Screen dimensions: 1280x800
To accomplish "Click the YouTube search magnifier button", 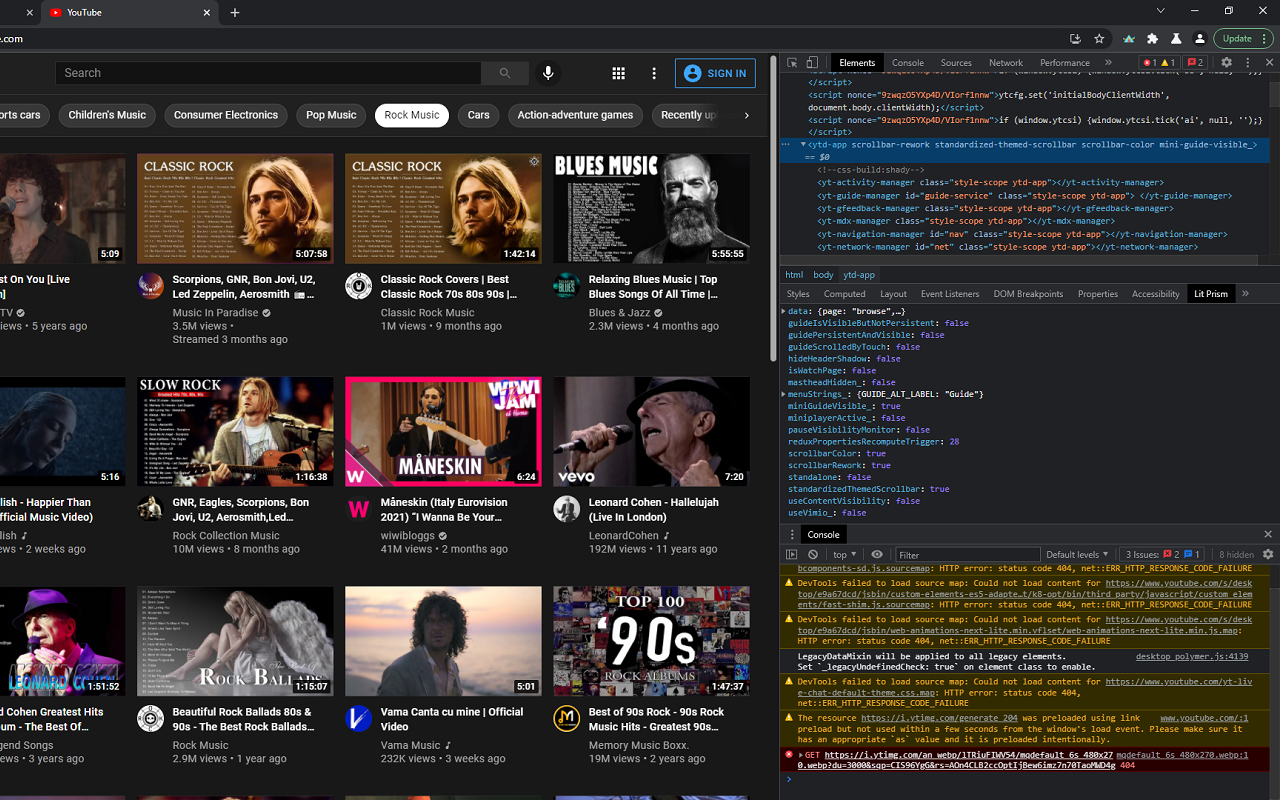I will pyautogui.click(x=505, y=73).
